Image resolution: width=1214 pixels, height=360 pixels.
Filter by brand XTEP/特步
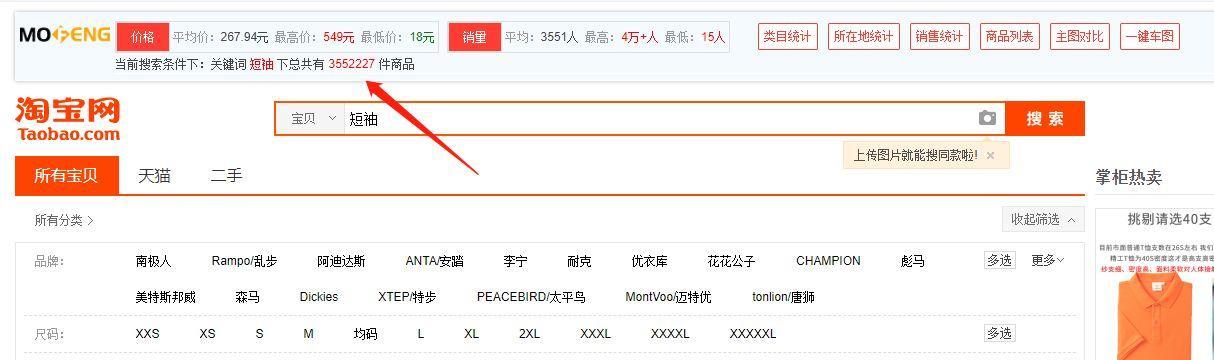(x=407, y=297)
